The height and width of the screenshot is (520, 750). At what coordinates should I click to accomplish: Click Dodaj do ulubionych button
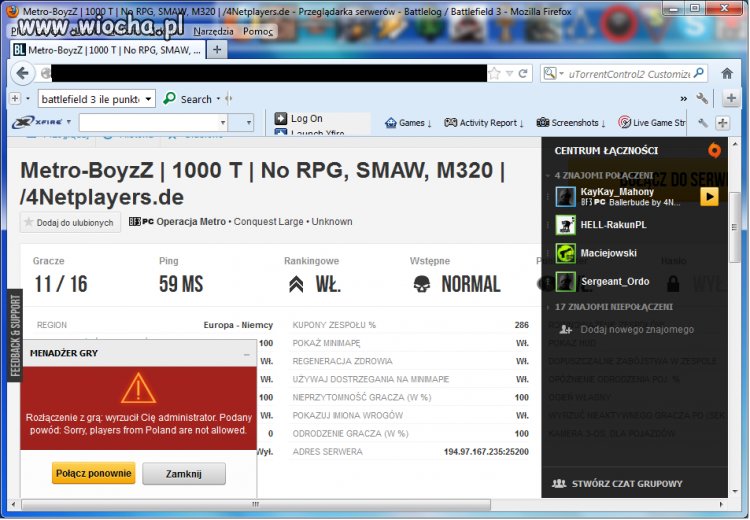pos(70,222)
